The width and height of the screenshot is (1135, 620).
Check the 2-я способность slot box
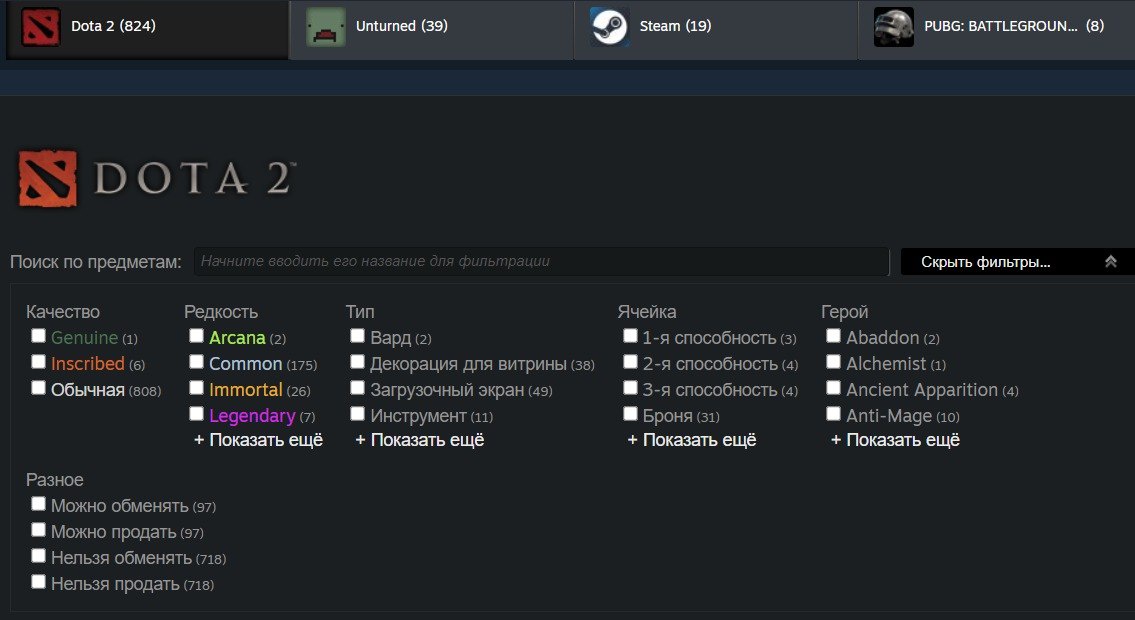coord(630,362)
